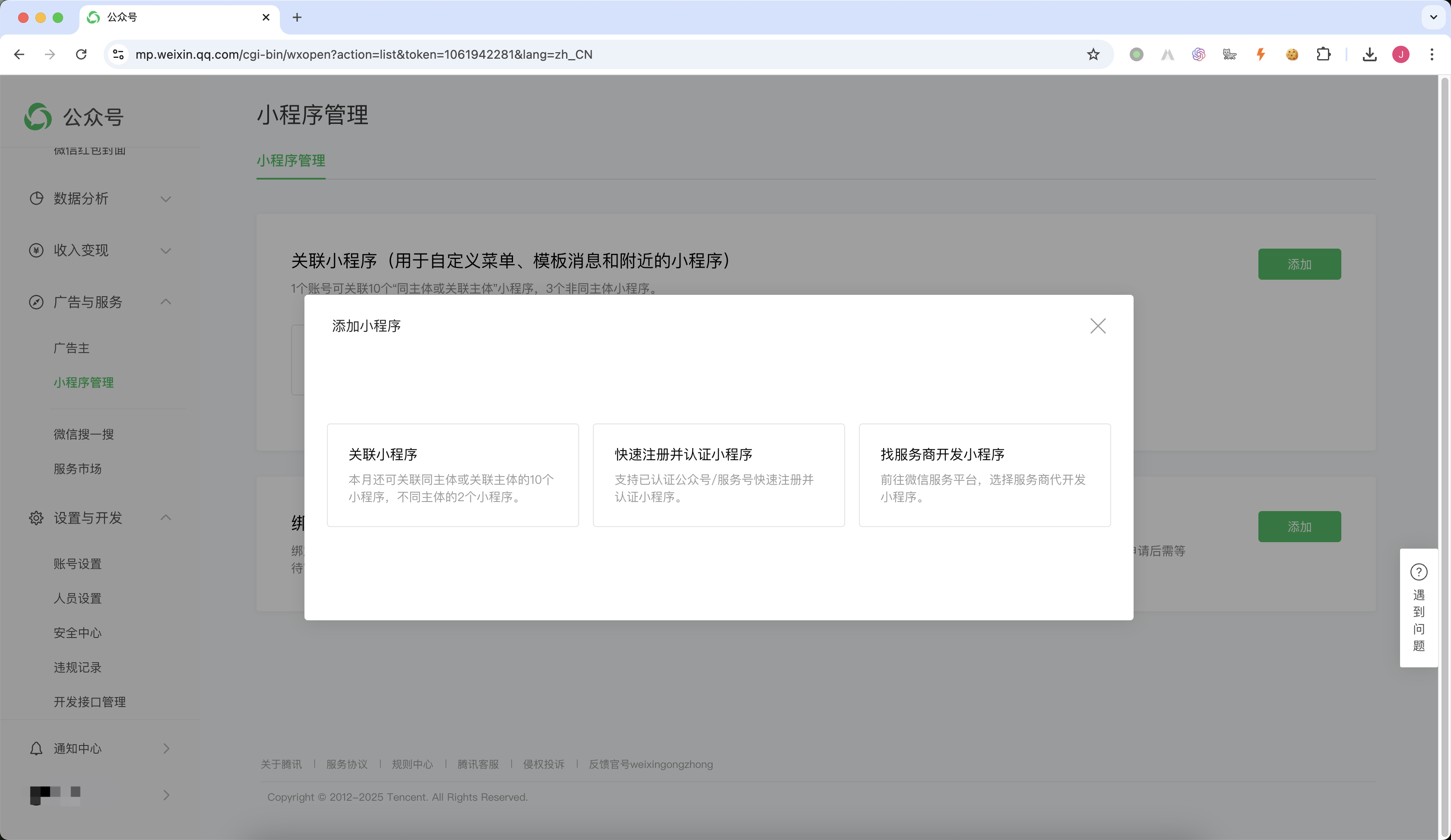Open the Chrome profile avatar
This screenshot has width=1451, height=840.
pos(1401,54)
